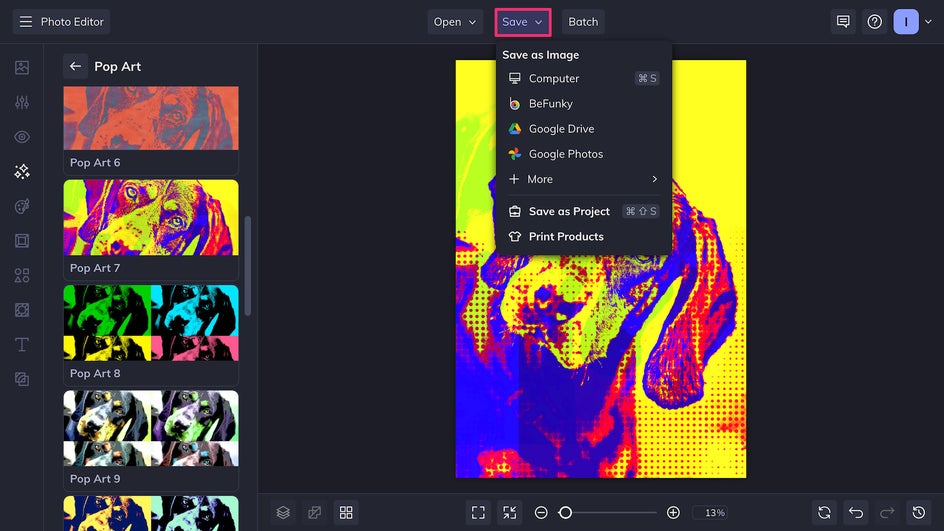The image size is (944, 531).
Task: Choose Print Products
Action: [x=583, y=237]
